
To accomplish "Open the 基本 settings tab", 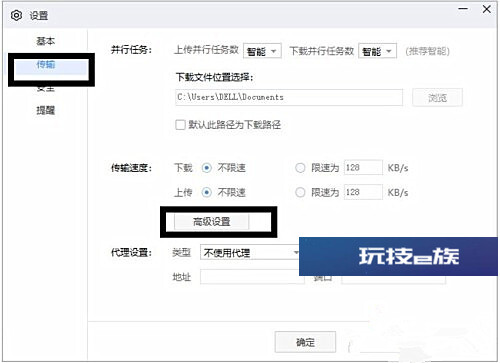I will pos(45,41).
